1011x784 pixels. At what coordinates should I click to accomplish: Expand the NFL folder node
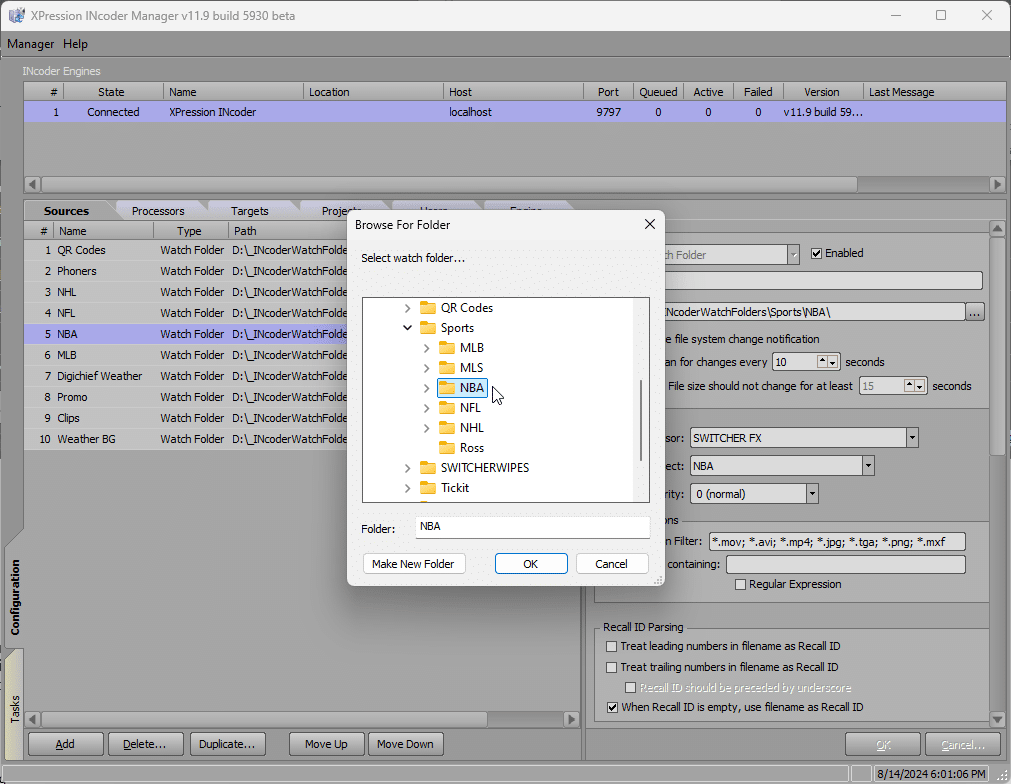click(x=426, y=407)
